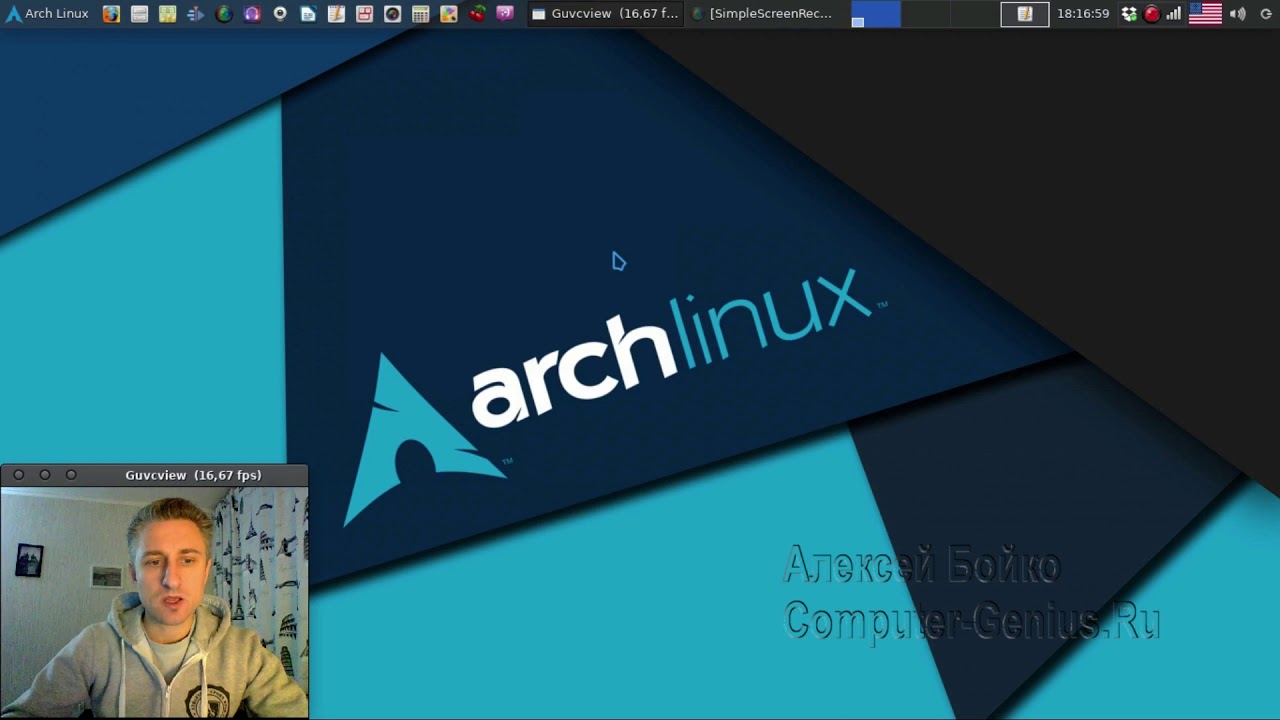Screen dimensions: 1280x720
Task: Open the colorful image editor launcher
Action: pos(449,14)
